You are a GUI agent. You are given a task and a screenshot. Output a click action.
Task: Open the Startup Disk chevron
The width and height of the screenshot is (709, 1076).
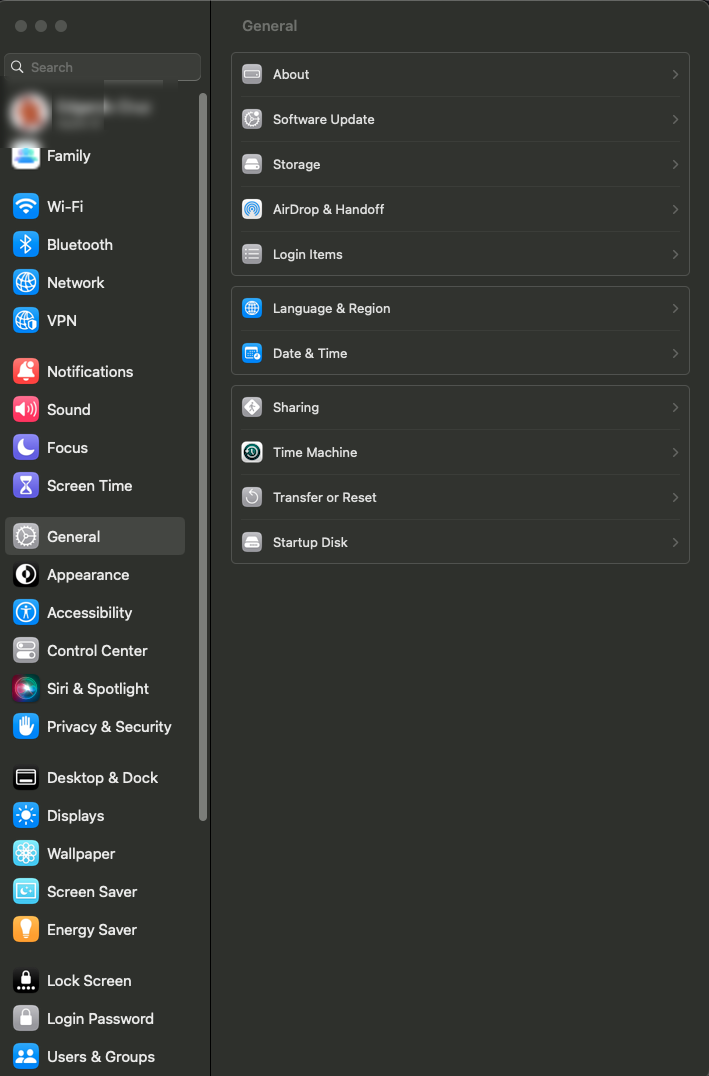(675, 543)
